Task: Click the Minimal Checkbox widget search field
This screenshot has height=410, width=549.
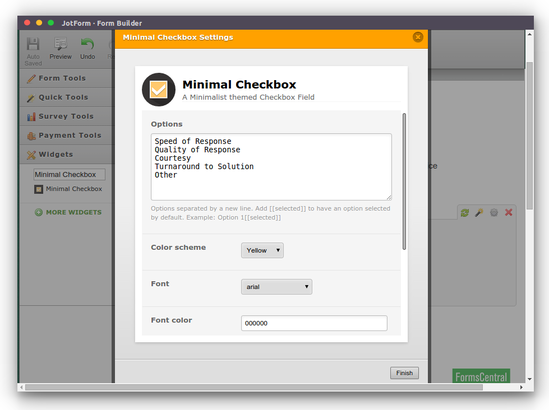Action: 69,174
